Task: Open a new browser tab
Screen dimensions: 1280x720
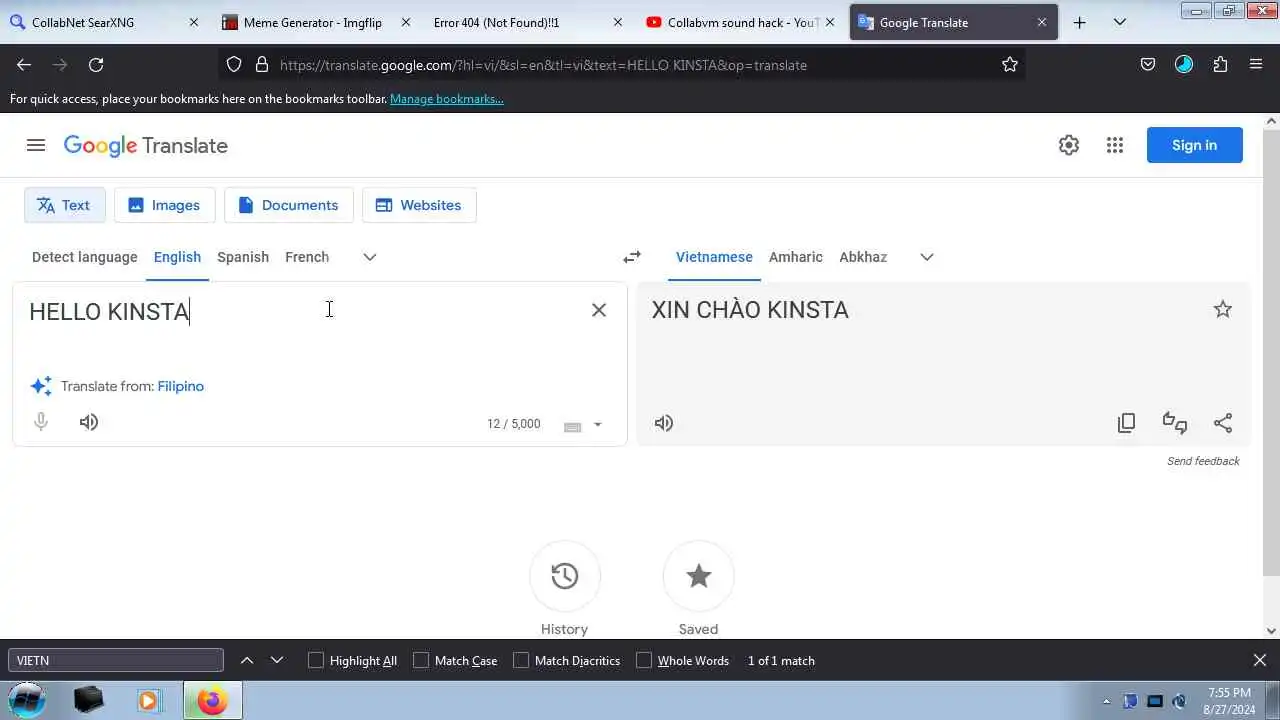Action: [1079, 22]
